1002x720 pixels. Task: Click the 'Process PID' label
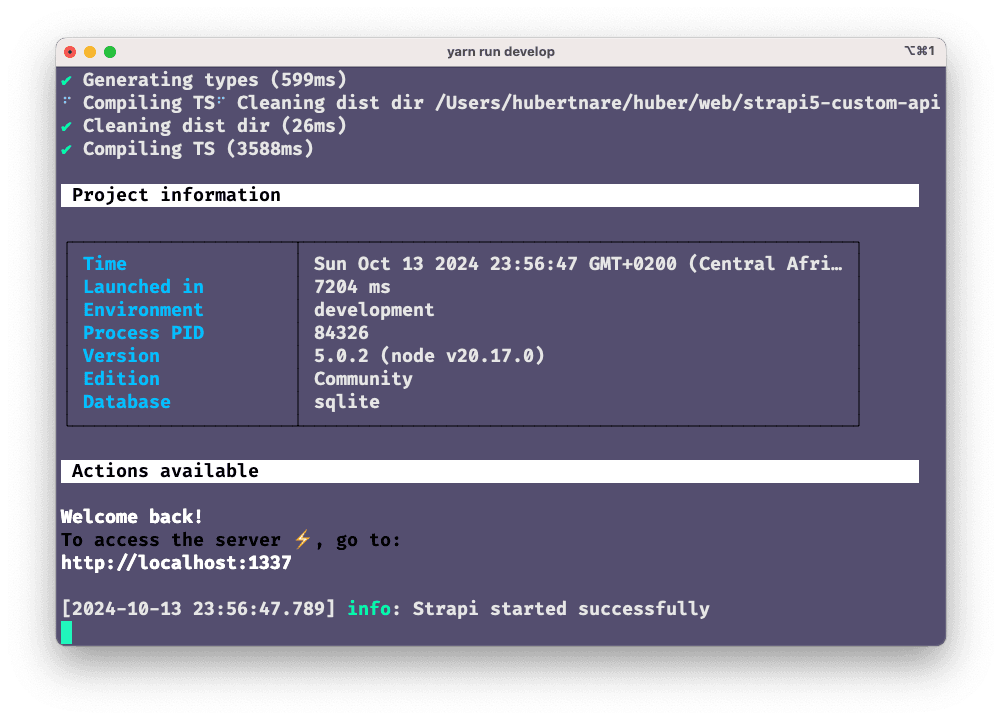tap(143, 333)
